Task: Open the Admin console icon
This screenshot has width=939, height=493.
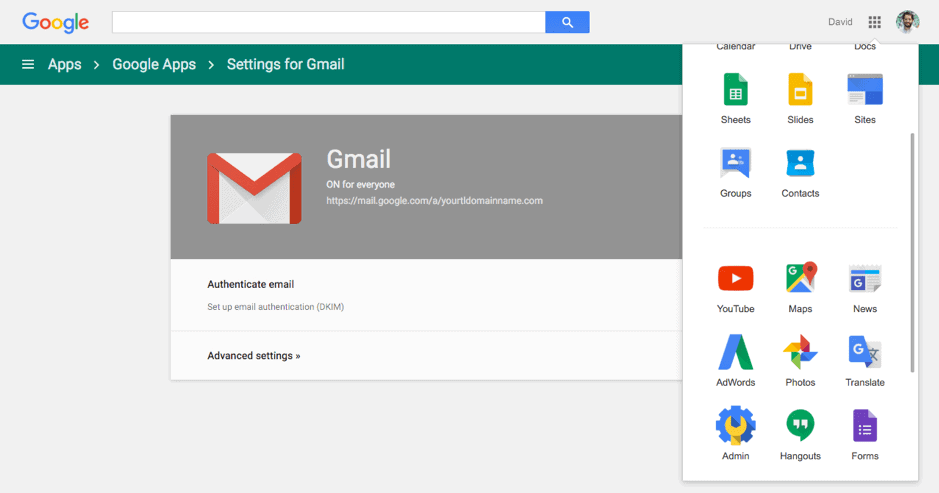Action: 735,426
